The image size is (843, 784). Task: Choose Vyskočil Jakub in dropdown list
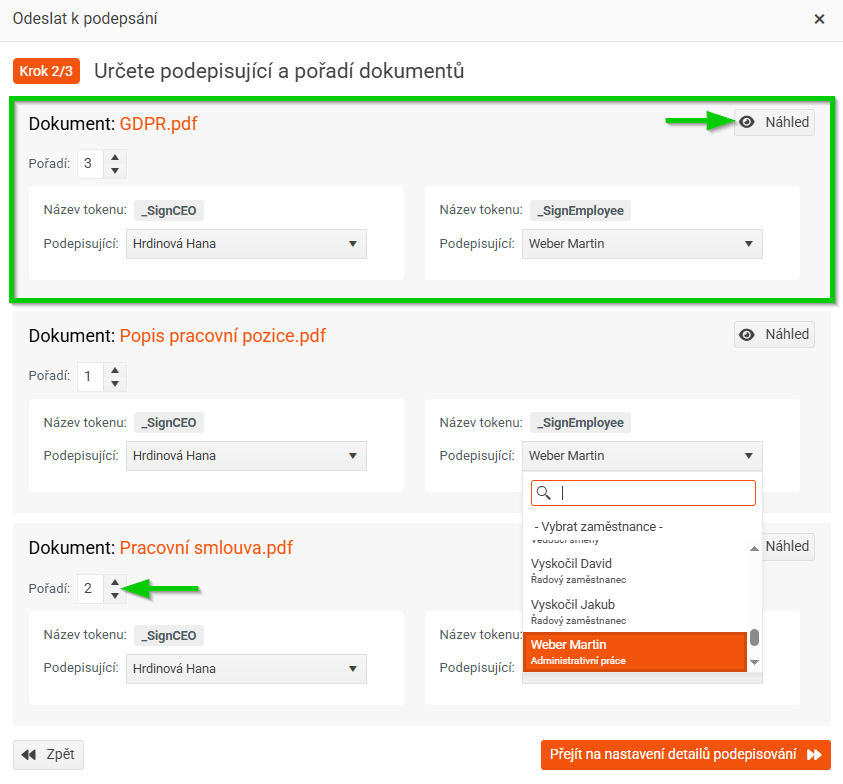coord(635,611)
